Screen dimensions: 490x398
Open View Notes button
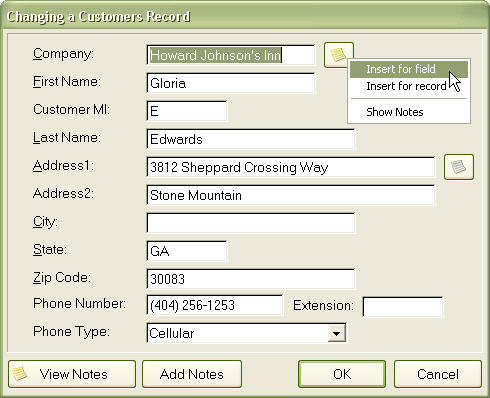point(72,374)
